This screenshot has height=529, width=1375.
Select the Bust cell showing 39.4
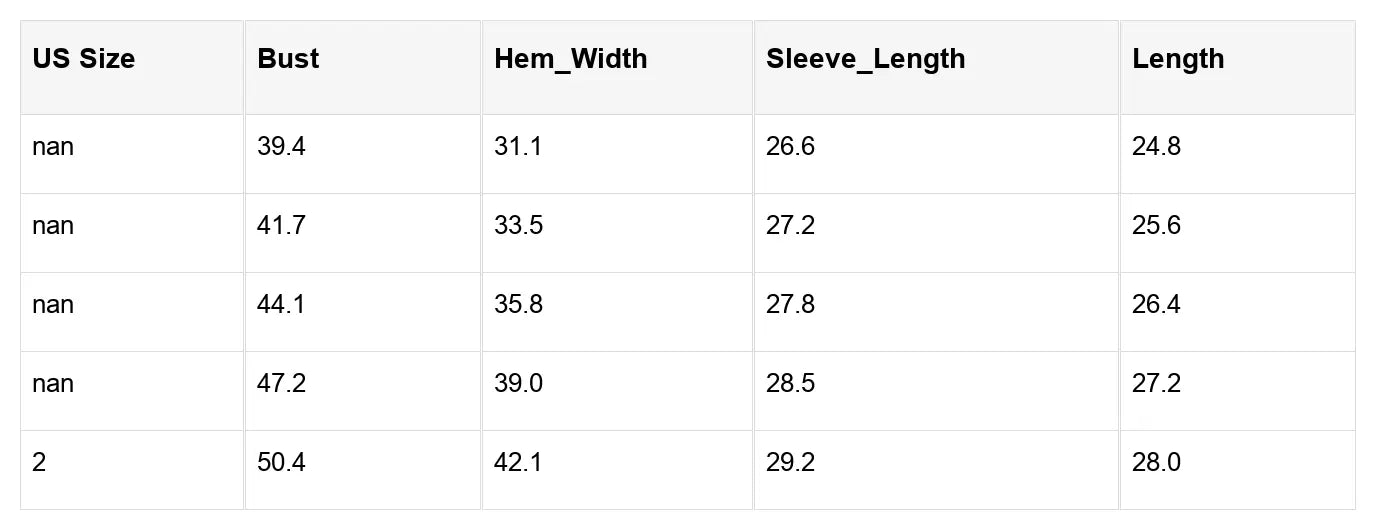point(281,147)
